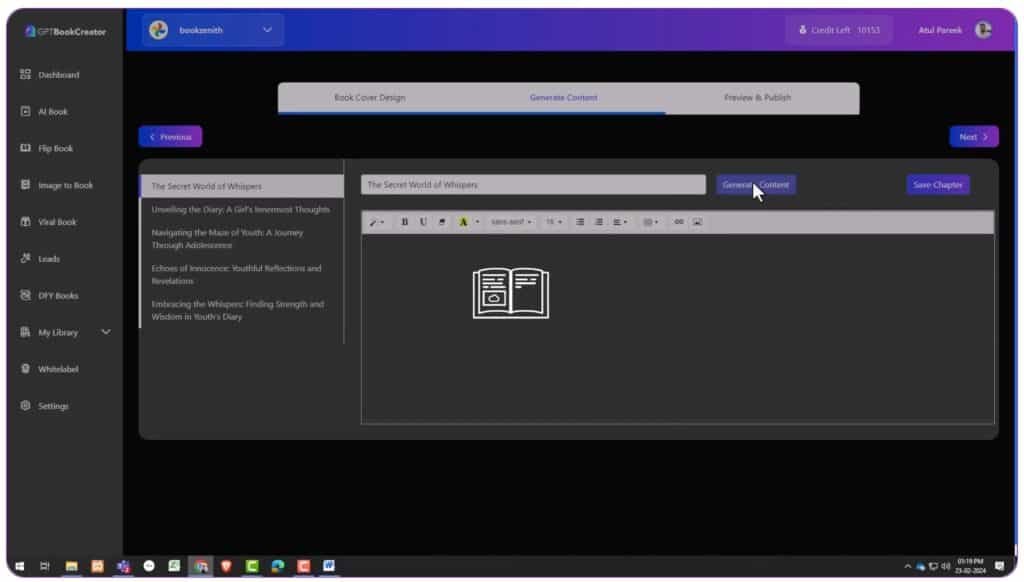Viewport: 1024px width, 582px height.
Task: Click the Next button
Action: (974, 137)
